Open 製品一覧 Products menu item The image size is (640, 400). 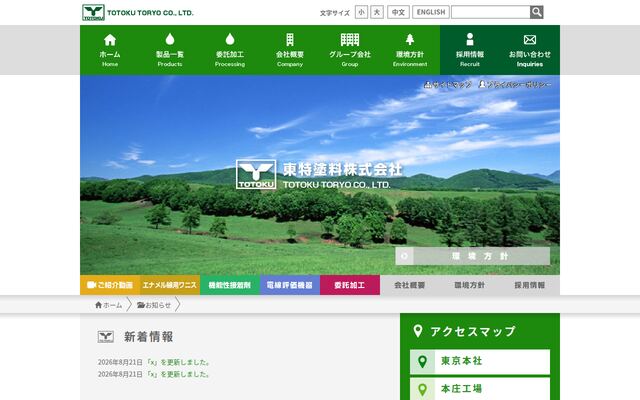coord(170,50)
